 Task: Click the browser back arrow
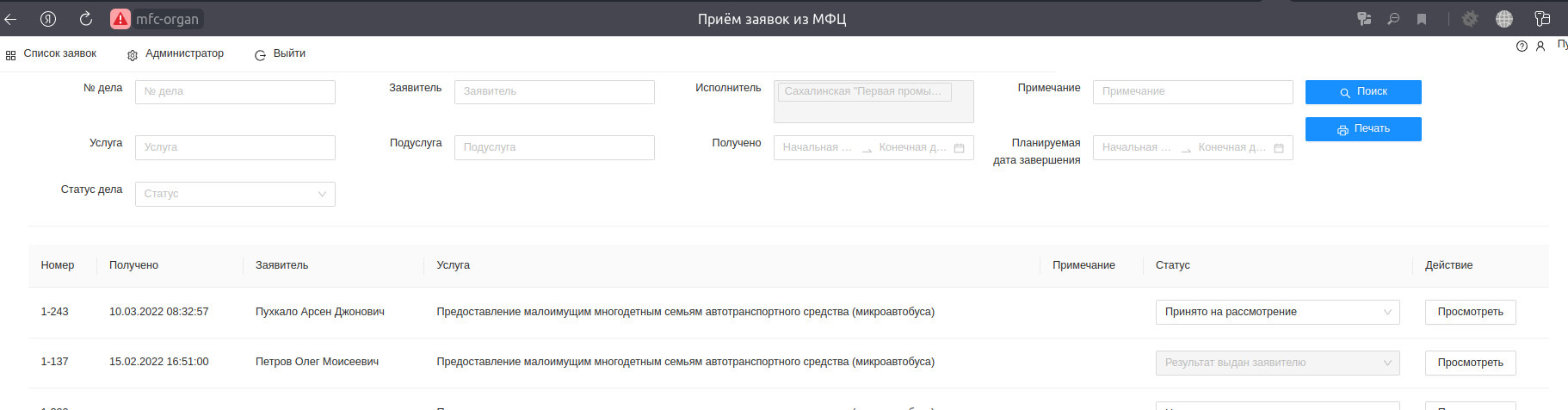click(x=11, y=19)
